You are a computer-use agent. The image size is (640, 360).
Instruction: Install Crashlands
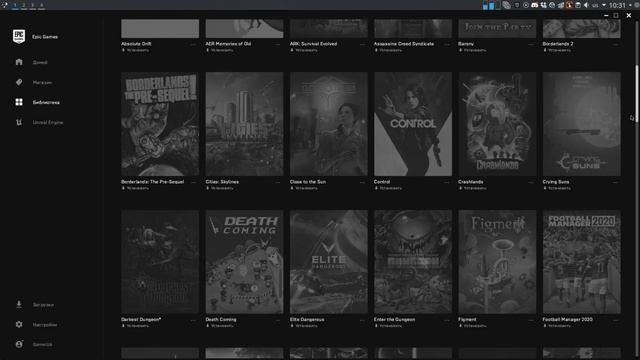[x=473, y=188]
